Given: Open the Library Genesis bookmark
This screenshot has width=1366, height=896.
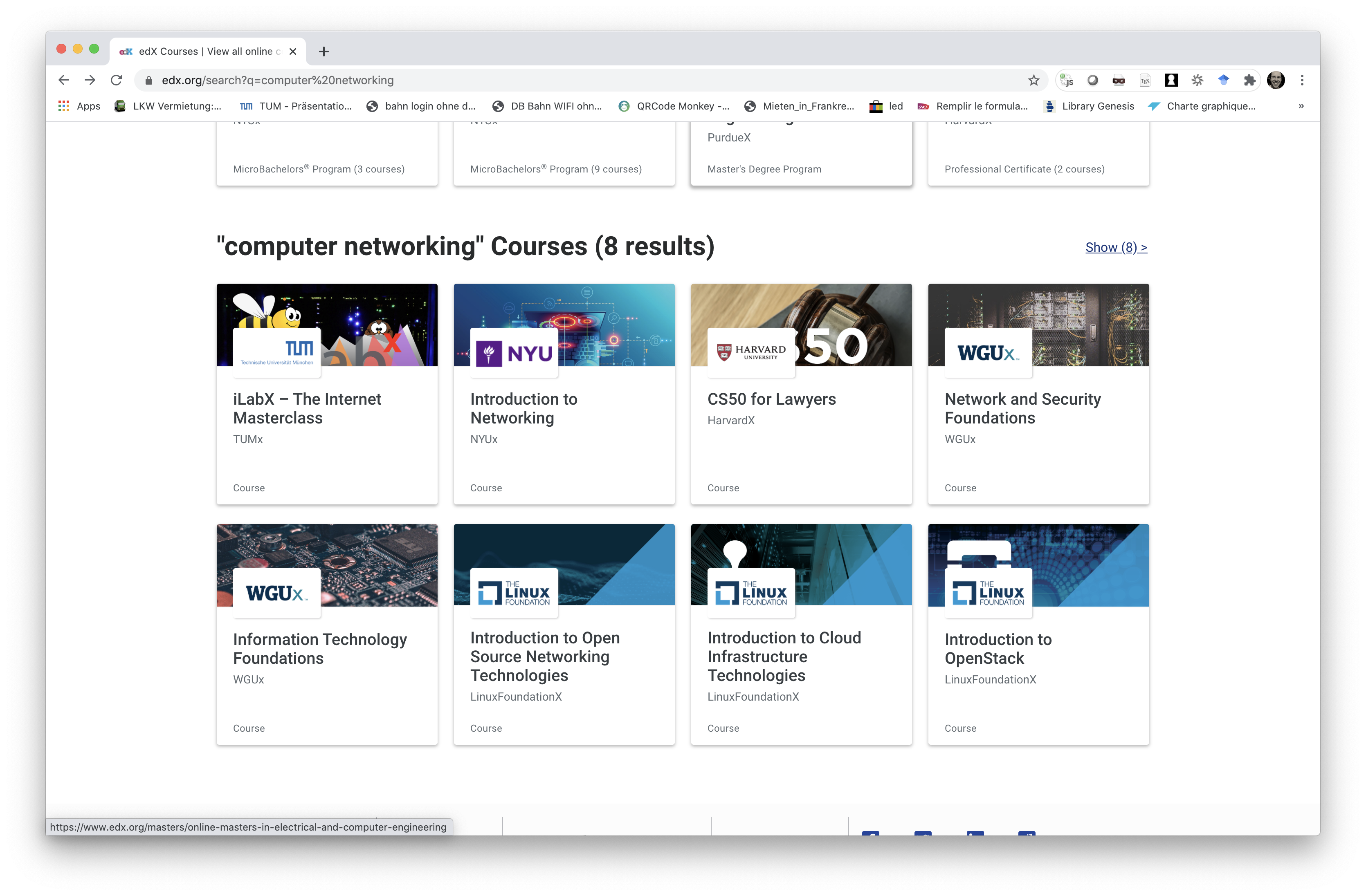Looking at the screenshot, I should tap(1089, 106).
